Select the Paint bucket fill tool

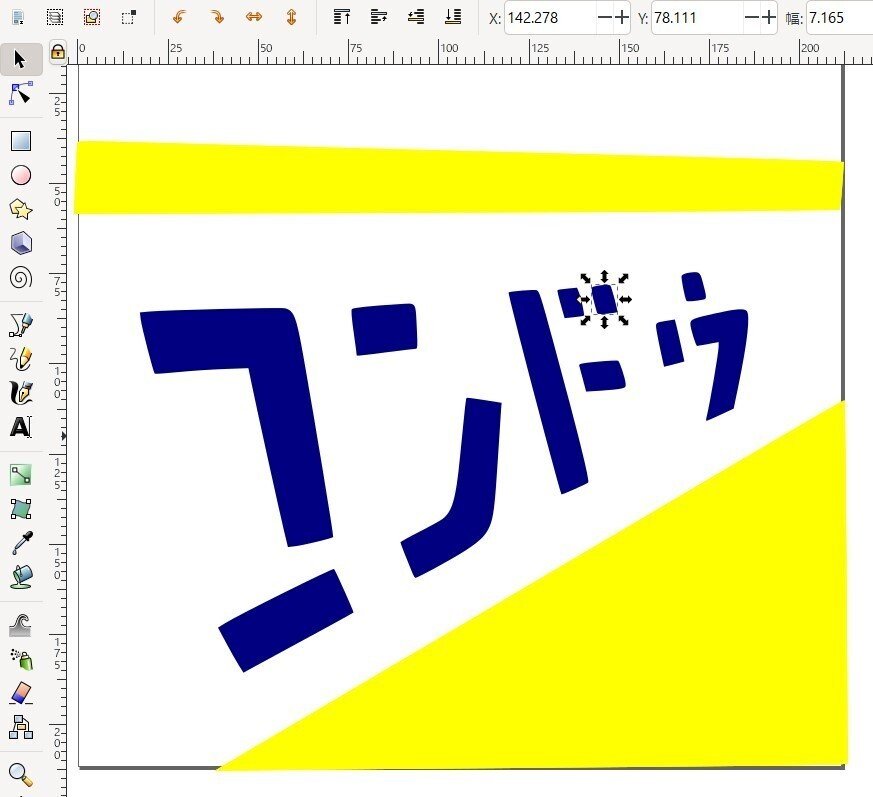pos(21,577)
